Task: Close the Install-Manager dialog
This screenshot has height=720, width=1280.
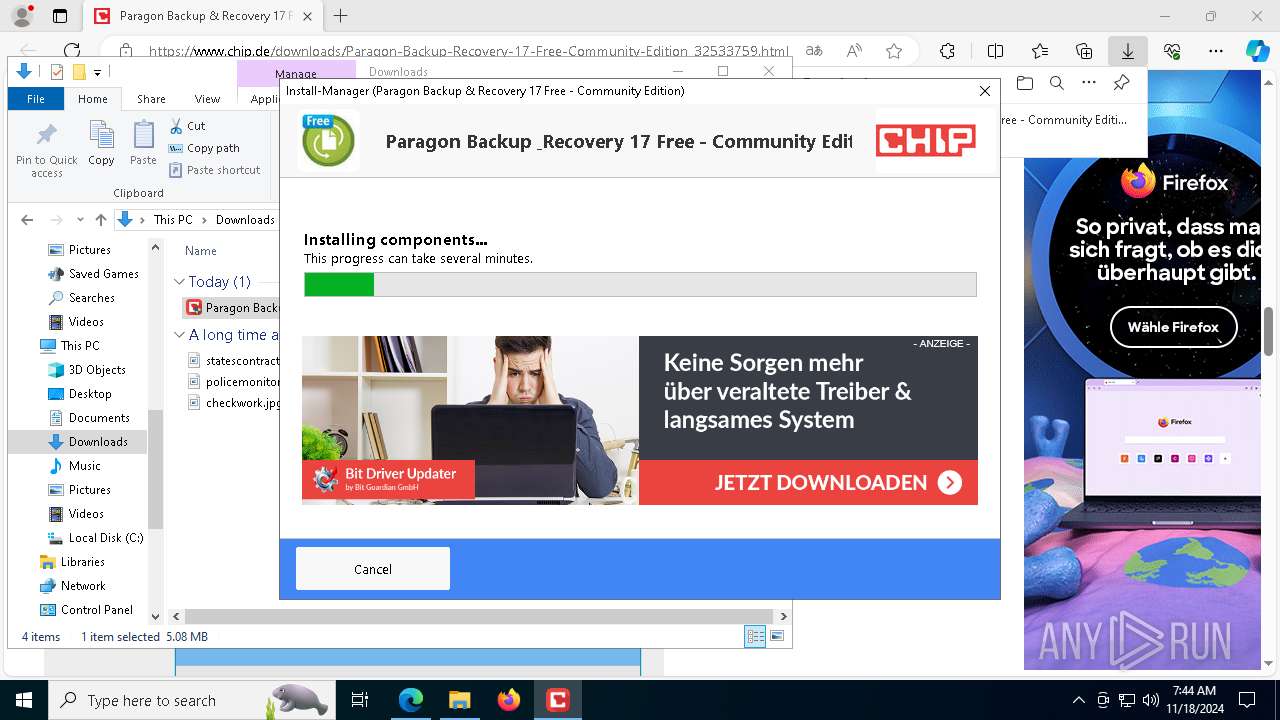Action: coord(984,91)
